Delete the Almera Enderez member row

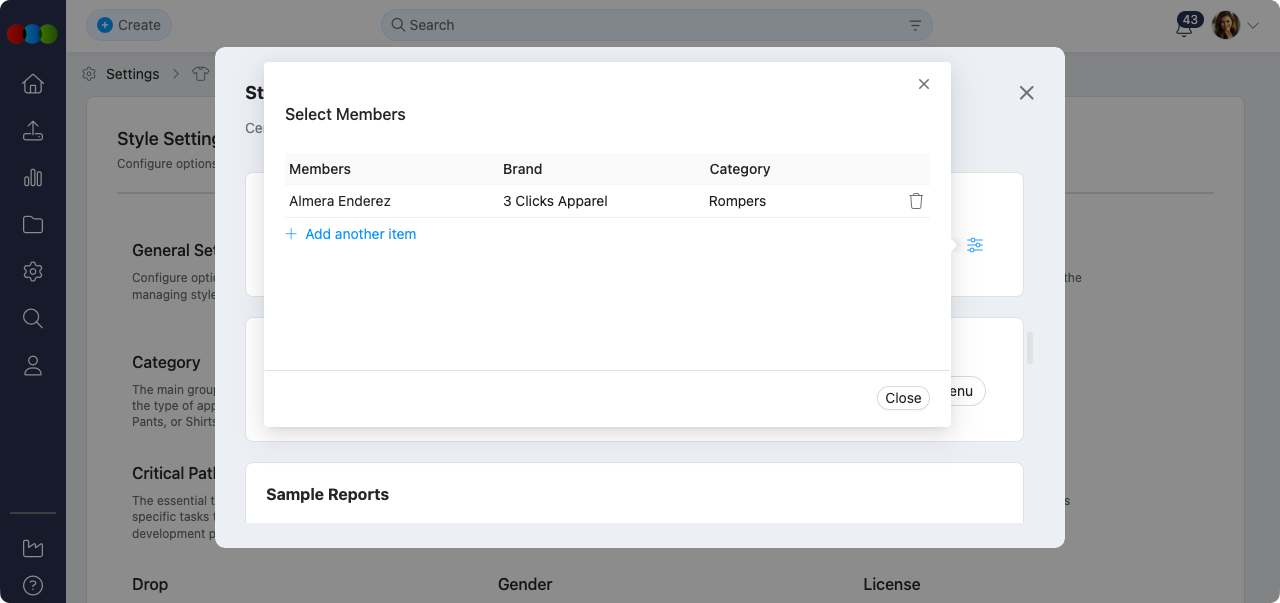pyautogui.click(x=916, y=201)
